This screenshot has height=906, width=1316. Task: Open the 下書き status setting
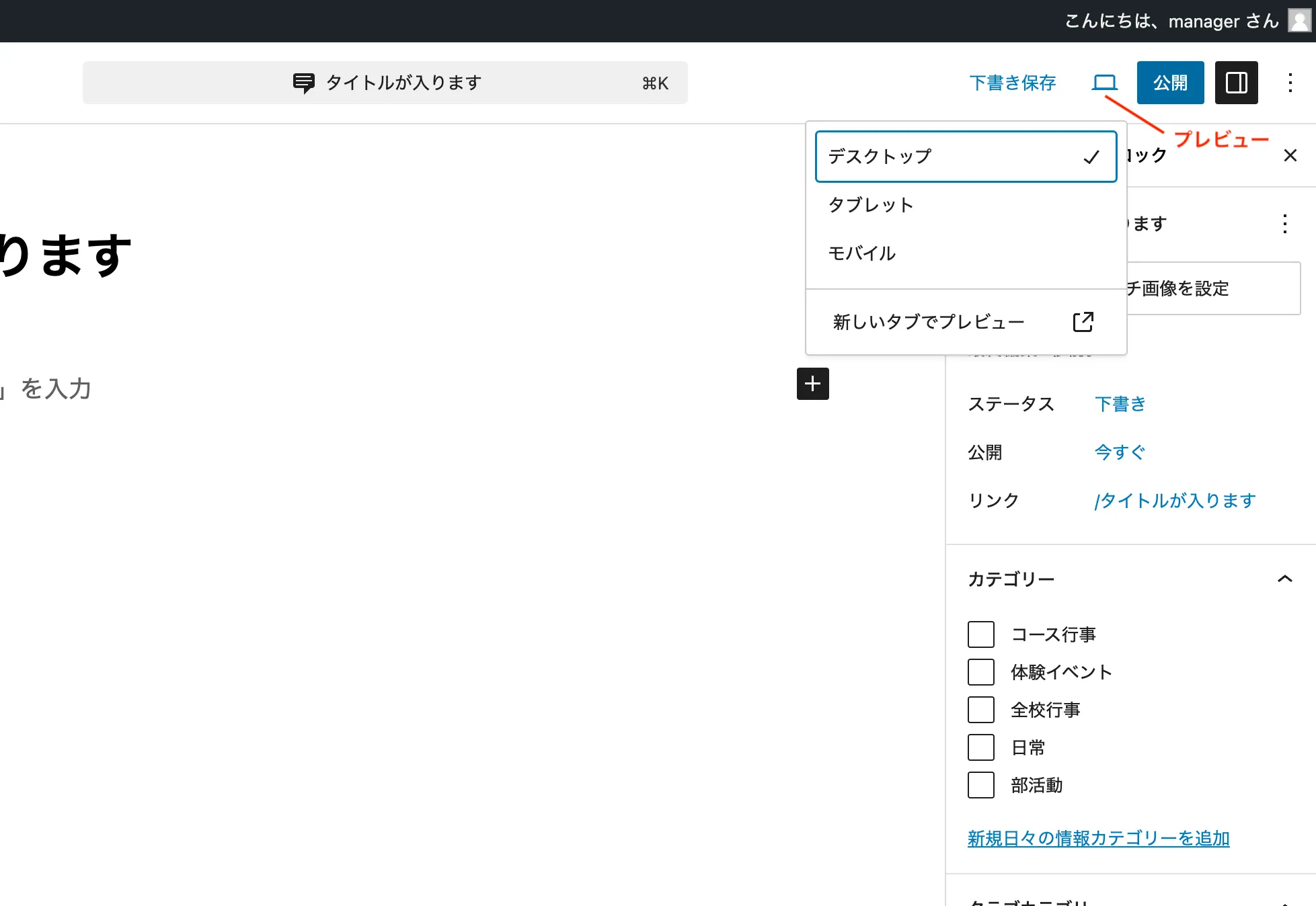[1120, 404]
